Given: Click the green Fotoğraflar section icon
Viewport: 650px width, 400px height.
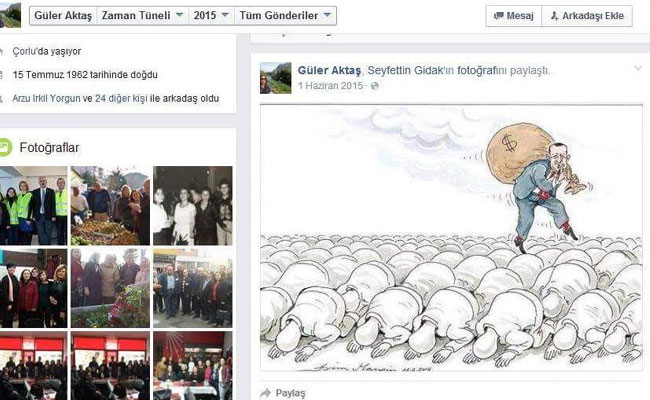Looking at the screenshot, I should click(5, 148).
